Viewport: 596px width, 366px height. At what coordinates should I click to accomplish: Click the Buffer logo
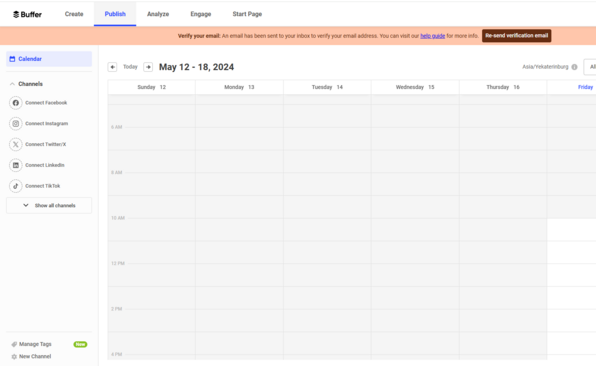27,14
